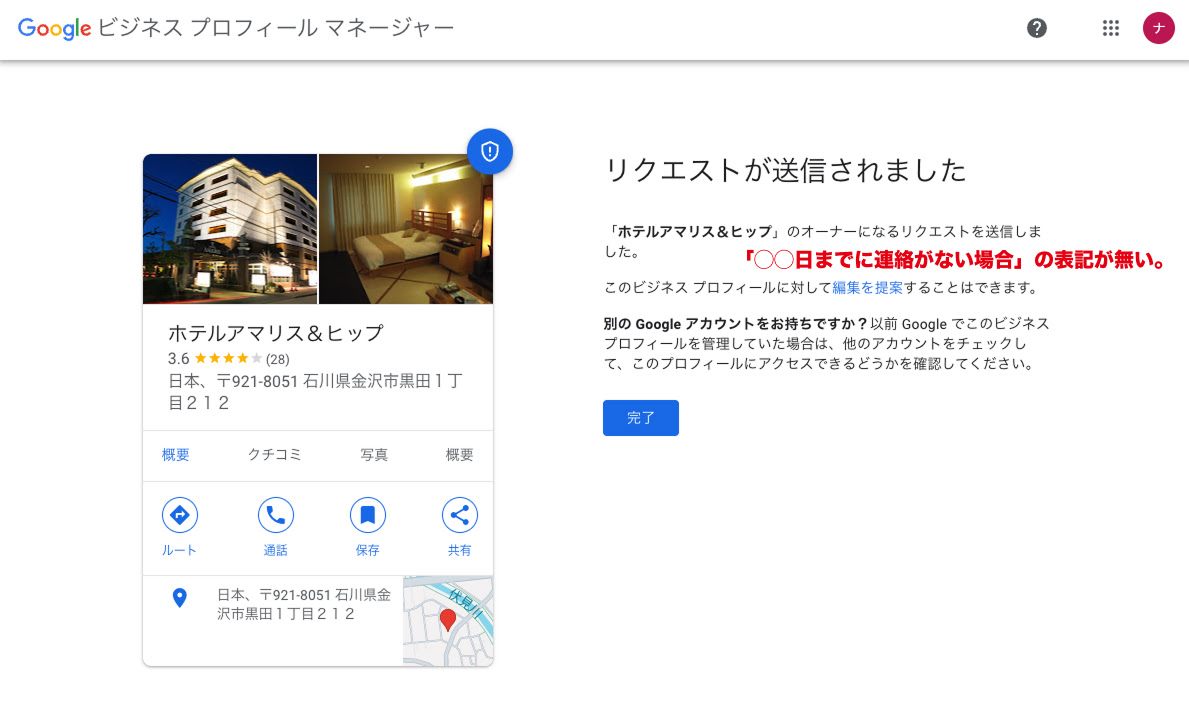Screen dimensions: 1189x723
Task: Click the リクエストが送信されました heading
Action: (x=786, y=170)
